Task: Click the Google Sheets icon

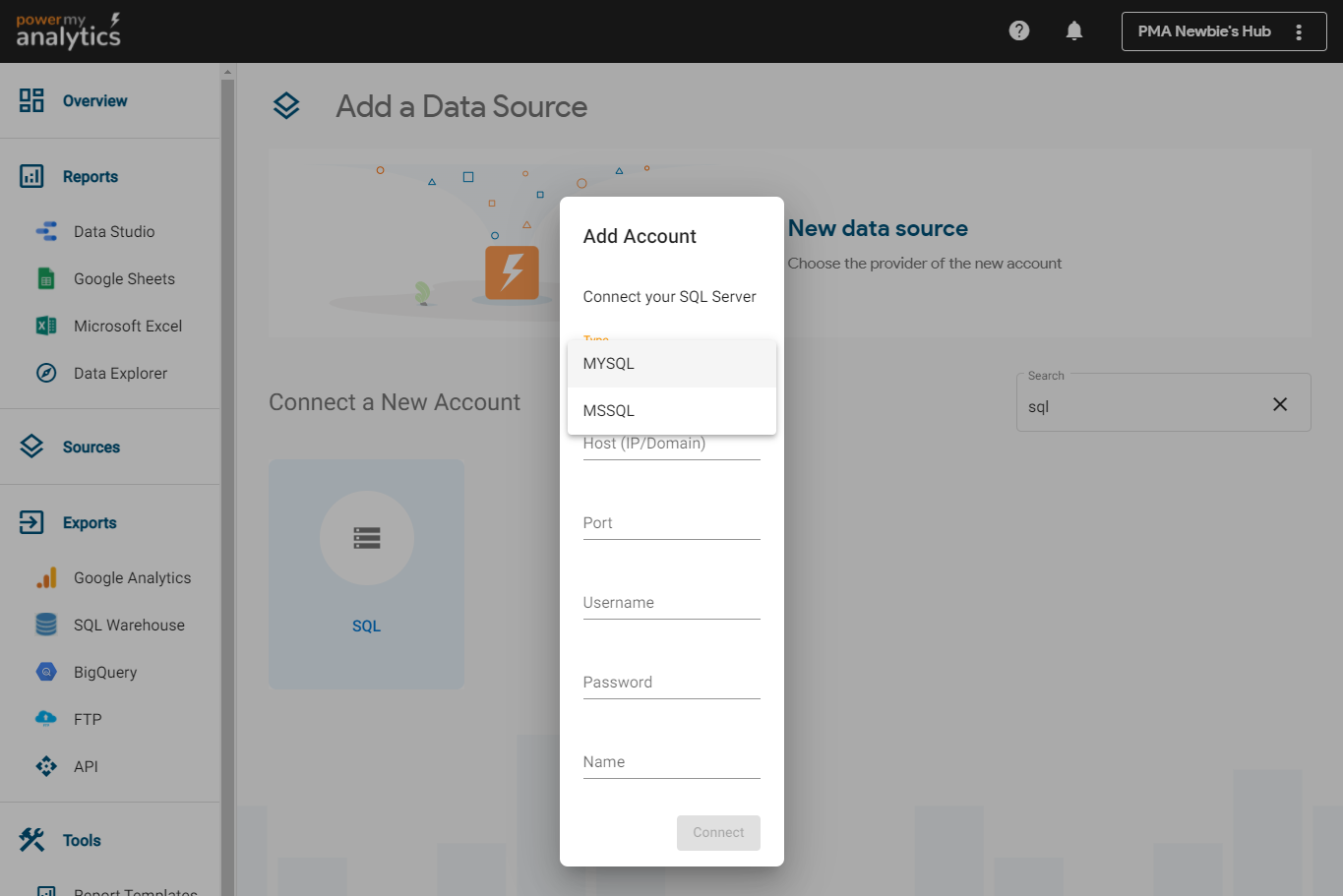Action: pos(46,279)
